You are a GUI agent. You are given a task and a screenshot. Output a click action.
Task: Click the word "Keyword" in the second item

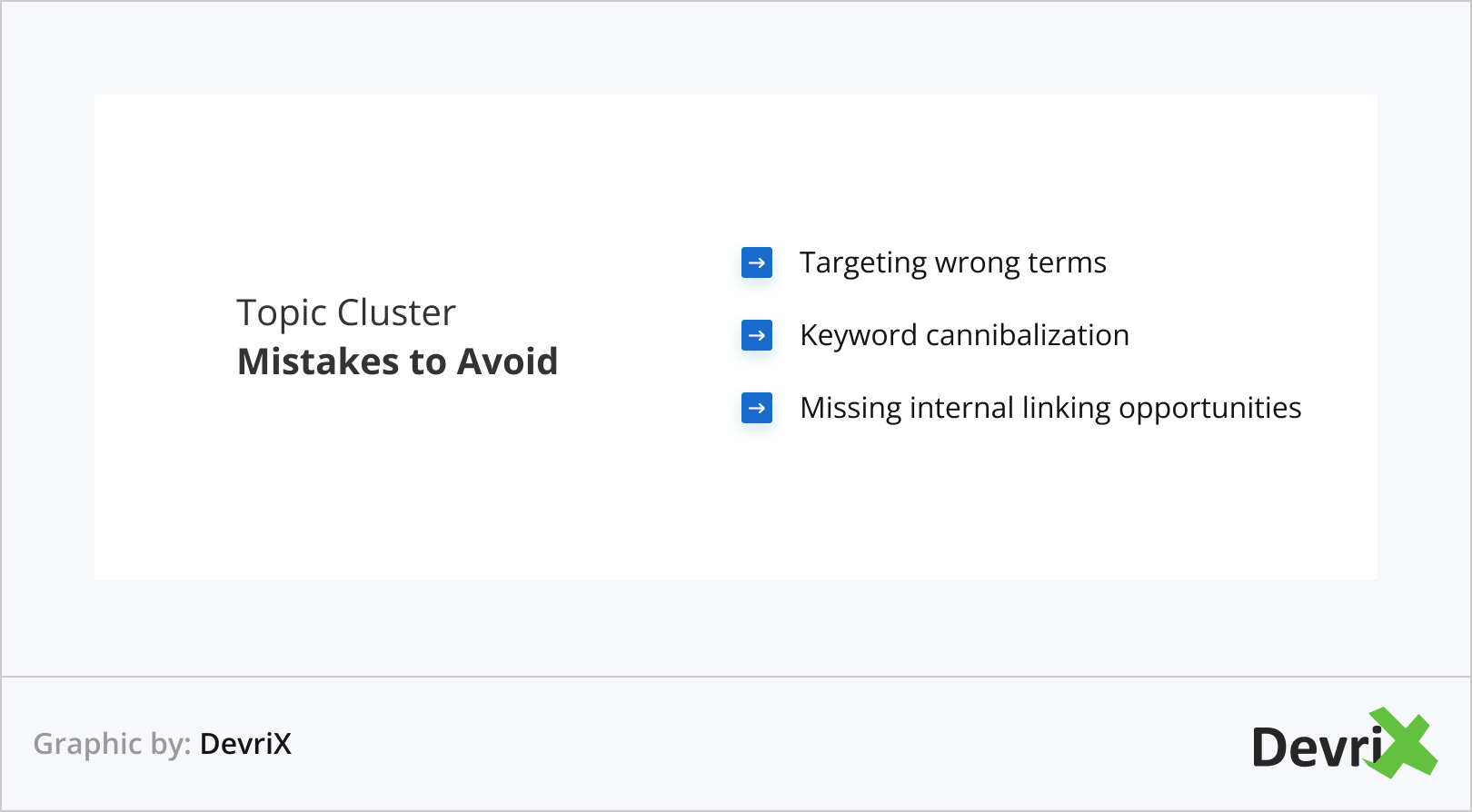[858, 335]
